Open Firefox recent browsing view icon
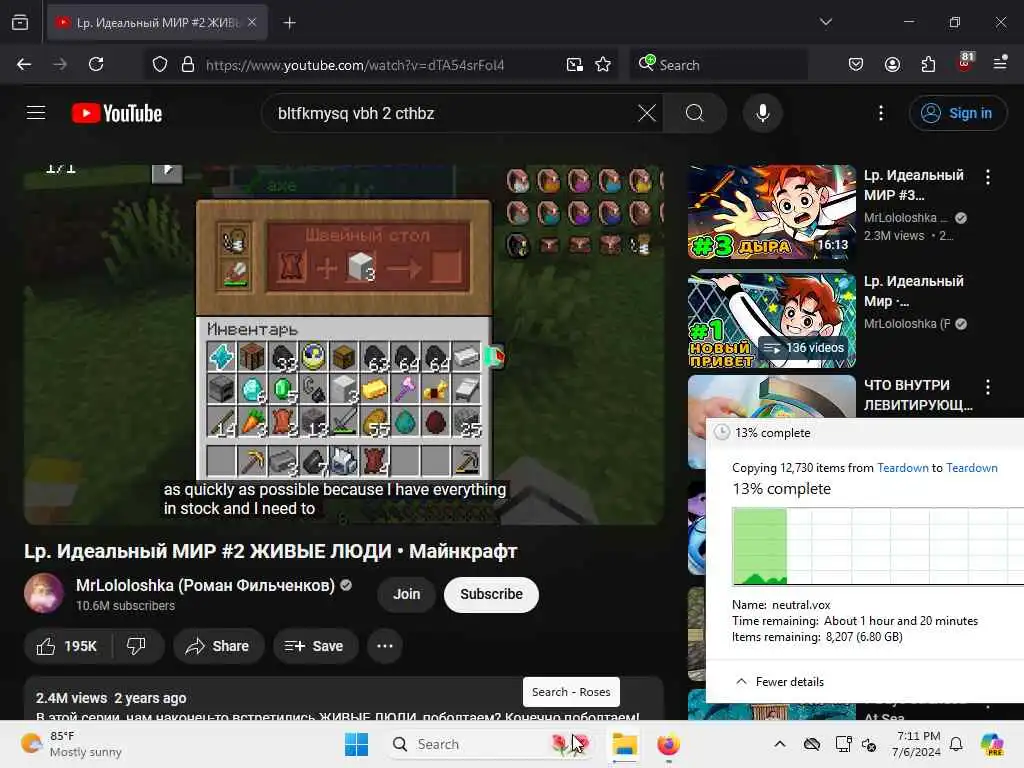 (20, 22)
